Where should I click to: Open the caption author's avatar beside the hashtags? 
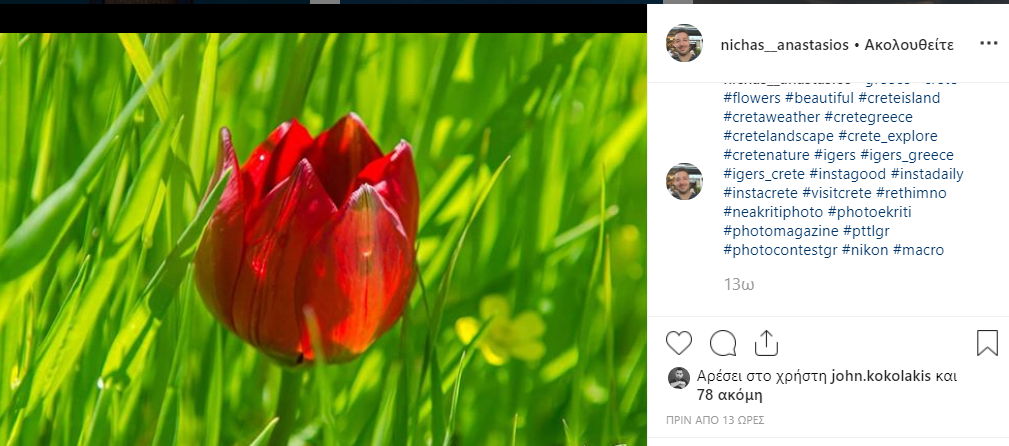(684, 181)
